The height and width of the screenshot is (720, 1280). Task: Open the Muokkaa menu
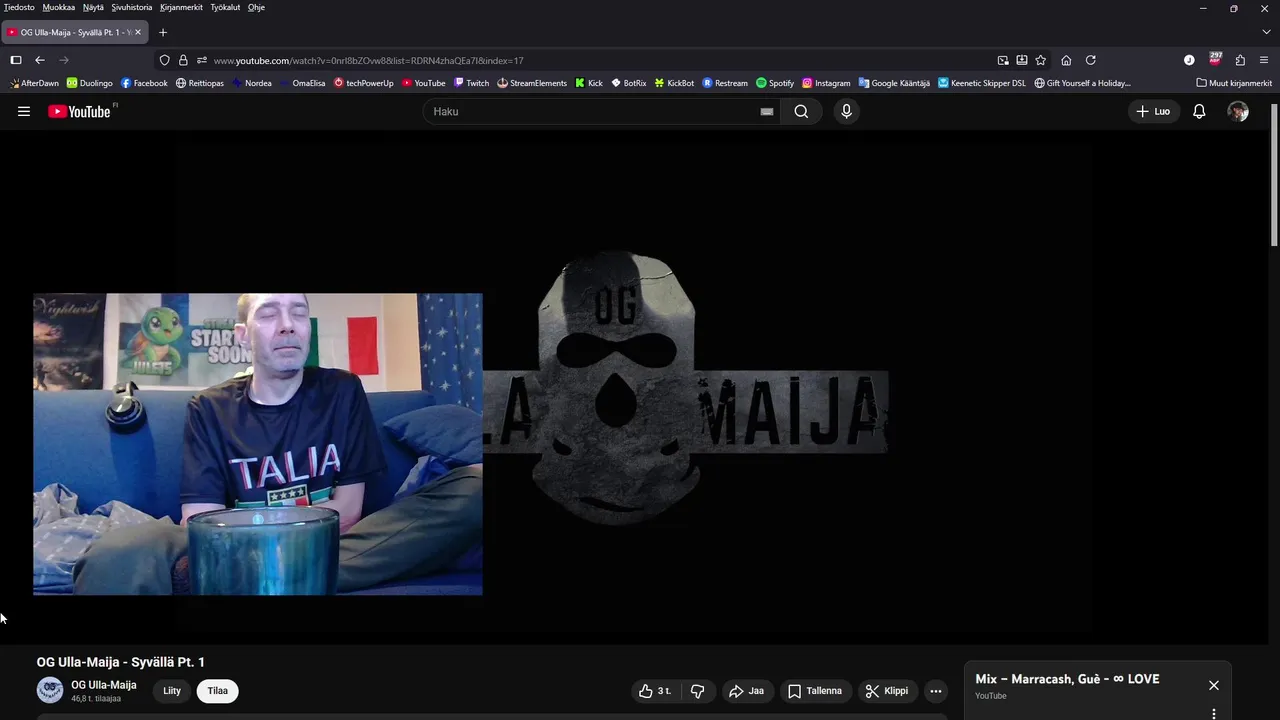coord(59,7)
